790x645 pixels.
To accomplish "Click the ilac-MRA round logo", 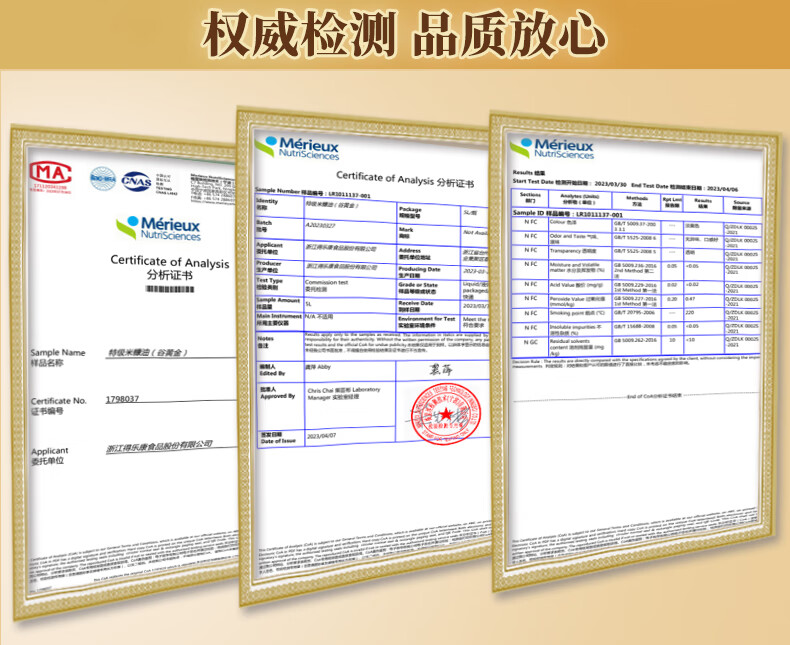I will (x=103, y=178).
